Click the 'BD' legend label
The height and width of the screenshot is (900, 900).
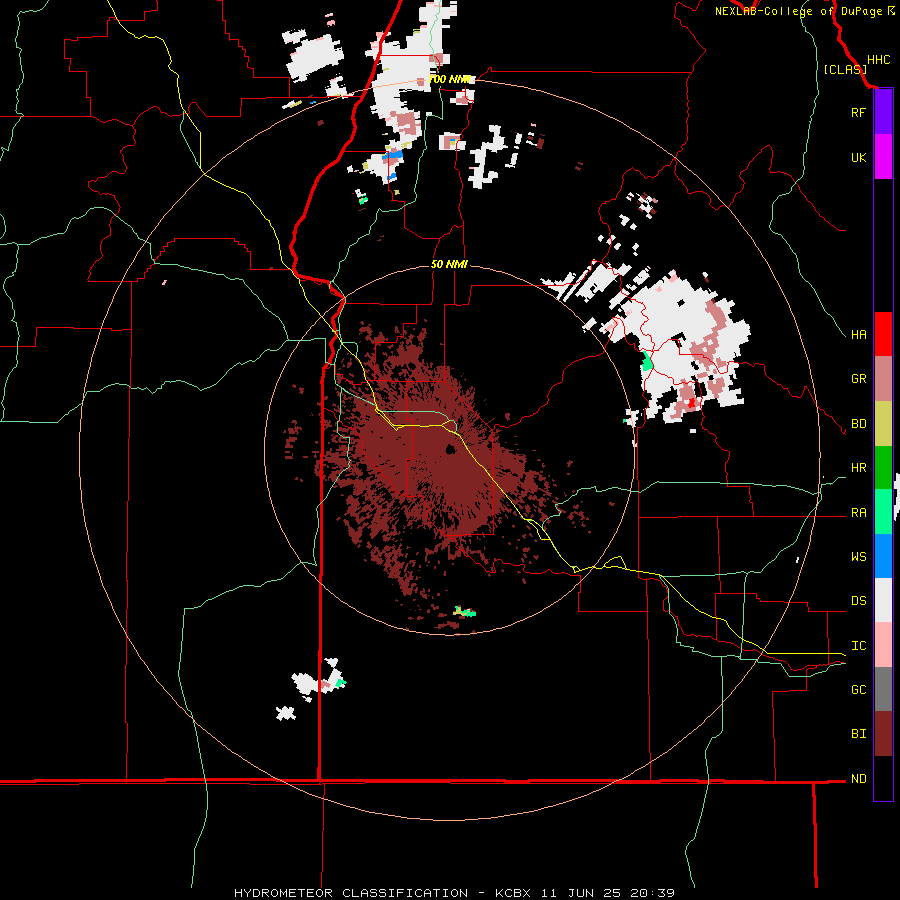(858, 424)
